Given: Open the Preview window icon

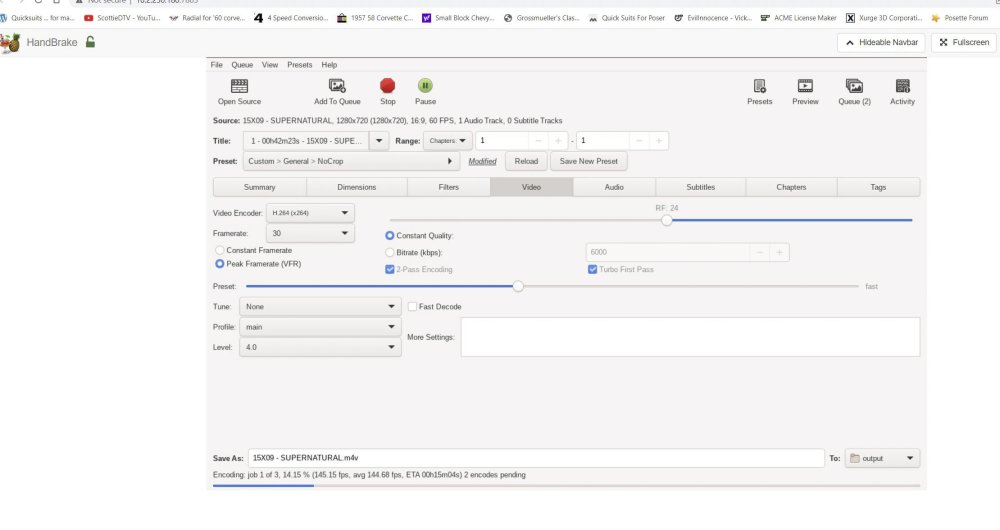Looking at the screenshot, I should click(805, 86).
